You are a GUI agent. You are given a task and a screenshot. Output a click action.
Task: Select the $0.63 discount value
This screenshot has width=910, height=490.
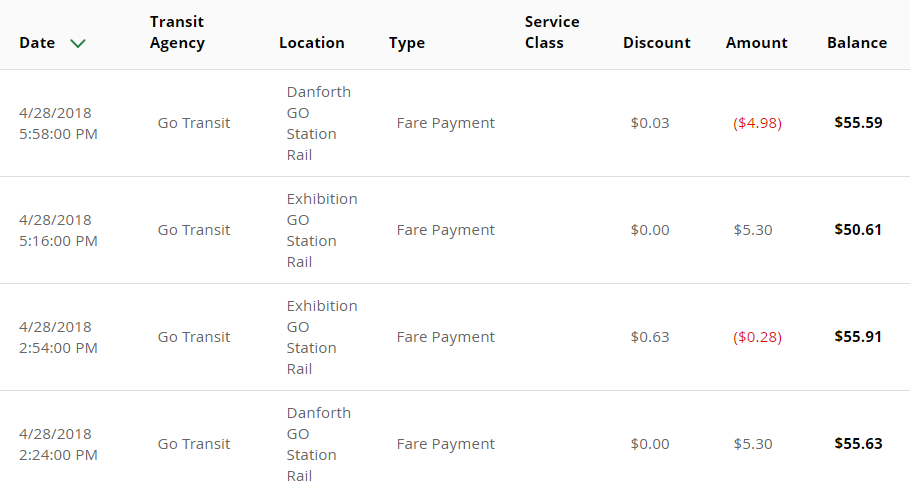tap(650, 337)
